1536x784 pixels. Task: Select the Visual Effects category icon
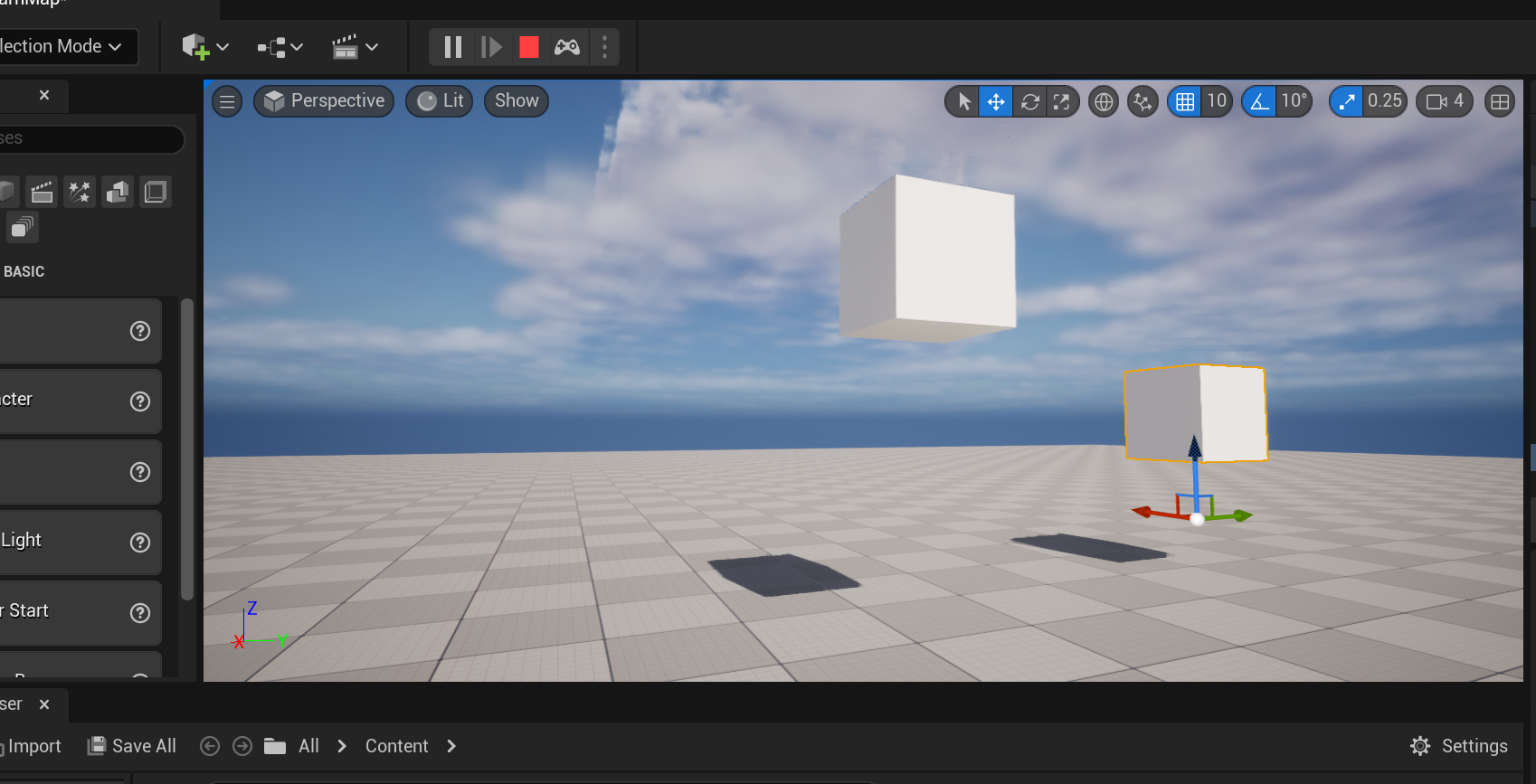coord(80,192)
